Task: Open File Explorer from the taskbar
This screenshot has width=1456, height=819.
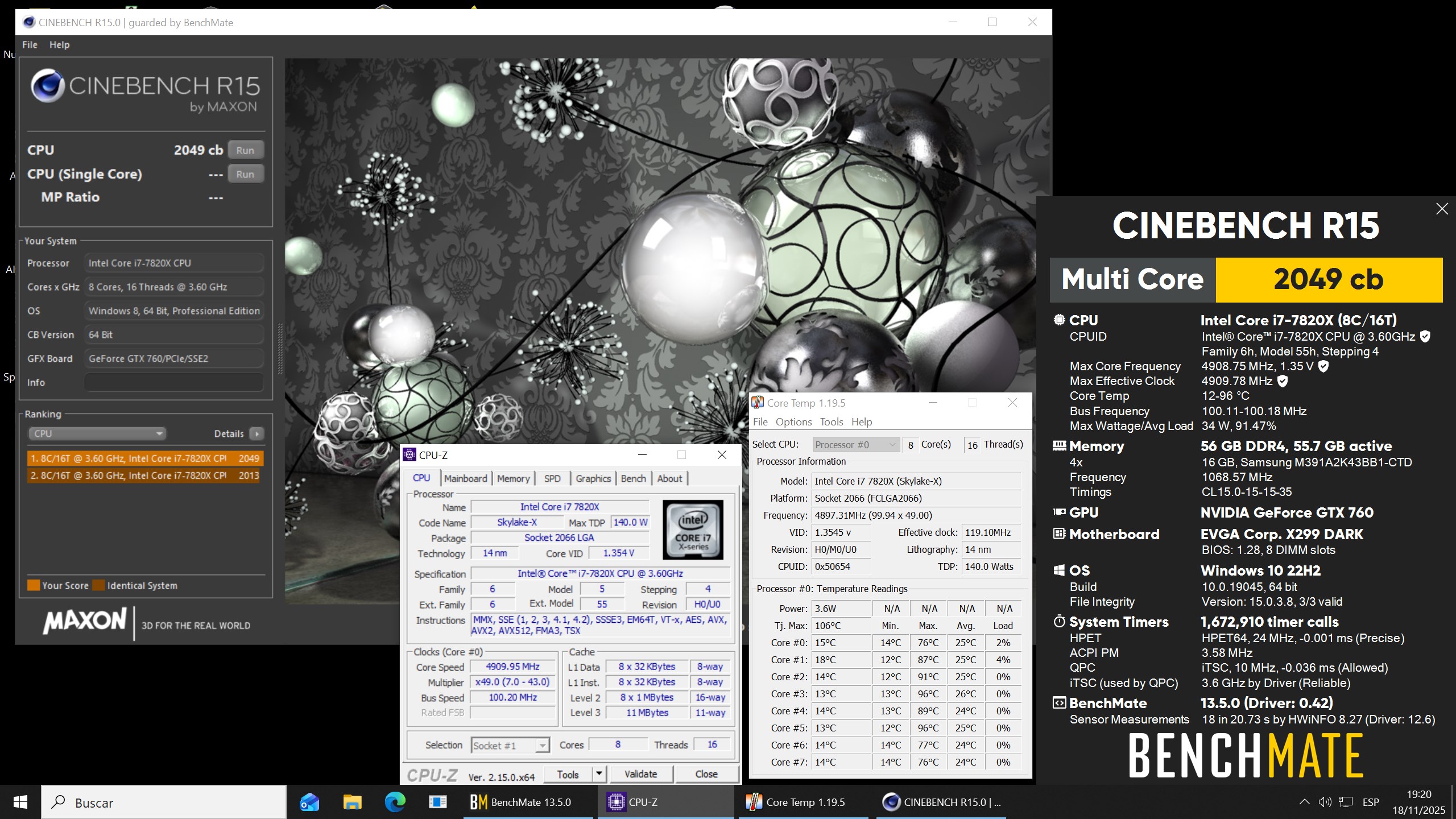Action: tap(352, 802)
